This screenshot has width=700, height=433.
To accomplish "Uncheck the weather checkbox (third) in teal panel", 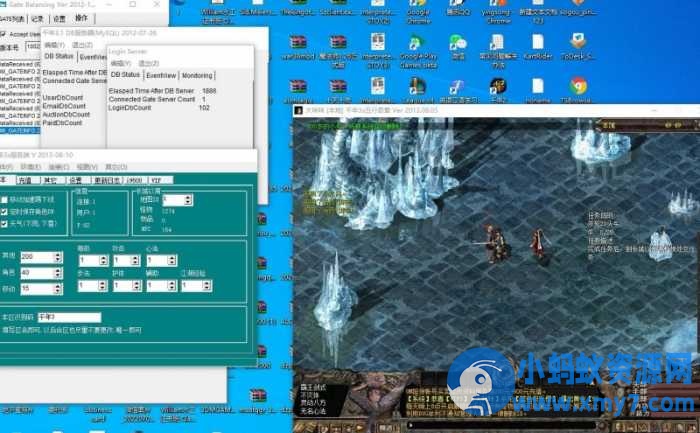I will pos(4,224).
